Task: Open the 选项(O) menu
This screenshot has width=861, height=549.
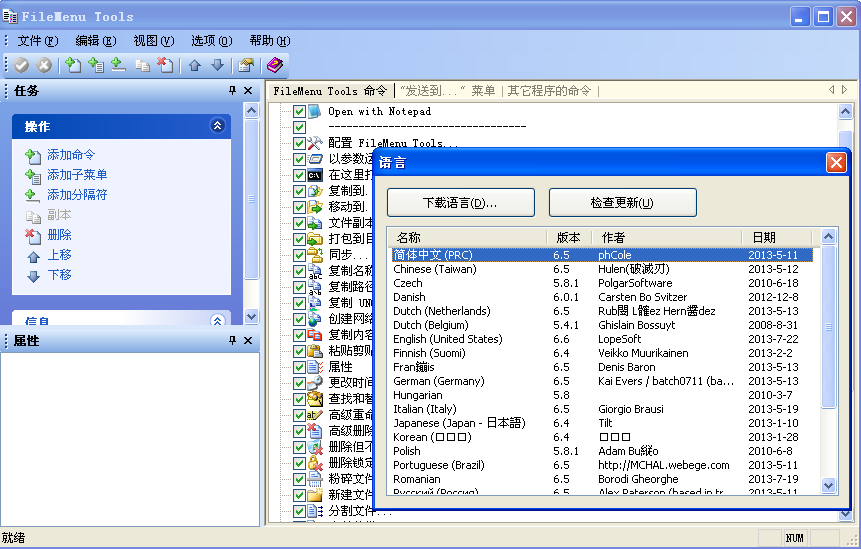Action: pos(211,41)
